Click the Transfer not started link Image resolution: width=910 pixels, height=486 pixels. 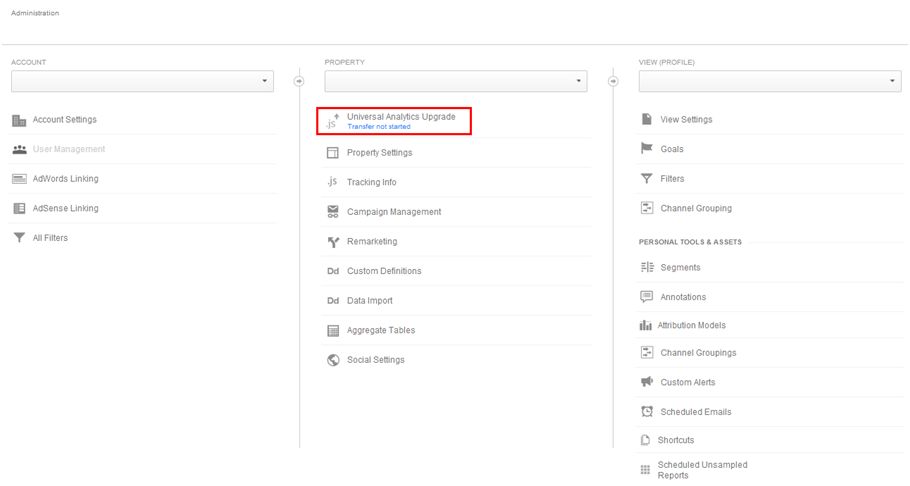378,127
